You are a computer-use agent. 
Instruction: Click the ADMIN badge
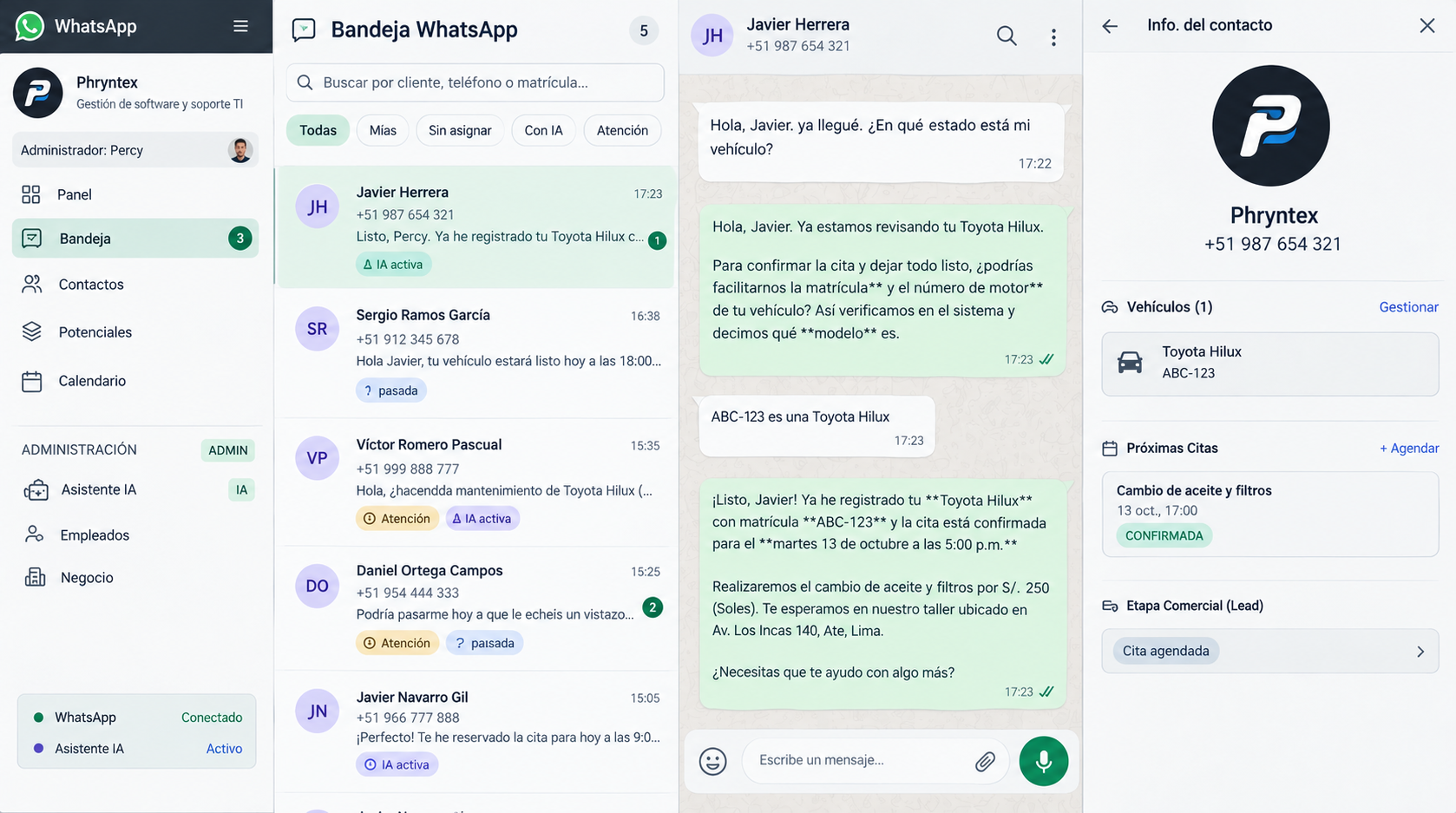[x=228, y=450]
